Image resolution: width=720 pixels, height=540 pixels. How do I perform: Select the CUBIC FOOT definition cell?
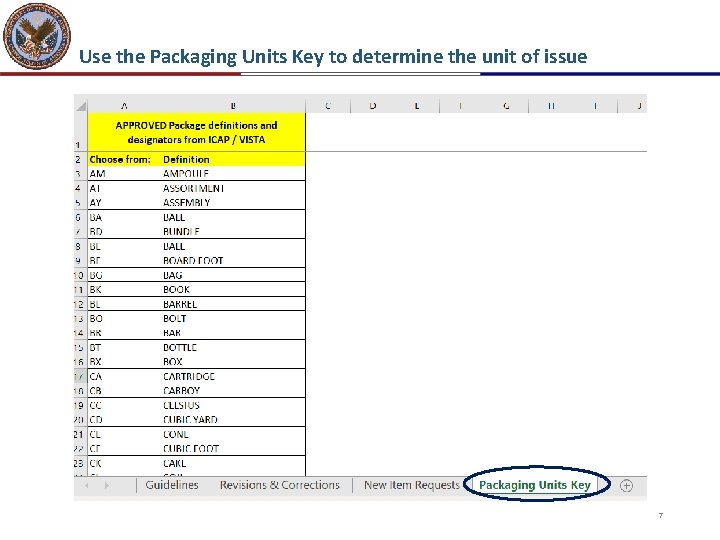[x=233, y=449]
